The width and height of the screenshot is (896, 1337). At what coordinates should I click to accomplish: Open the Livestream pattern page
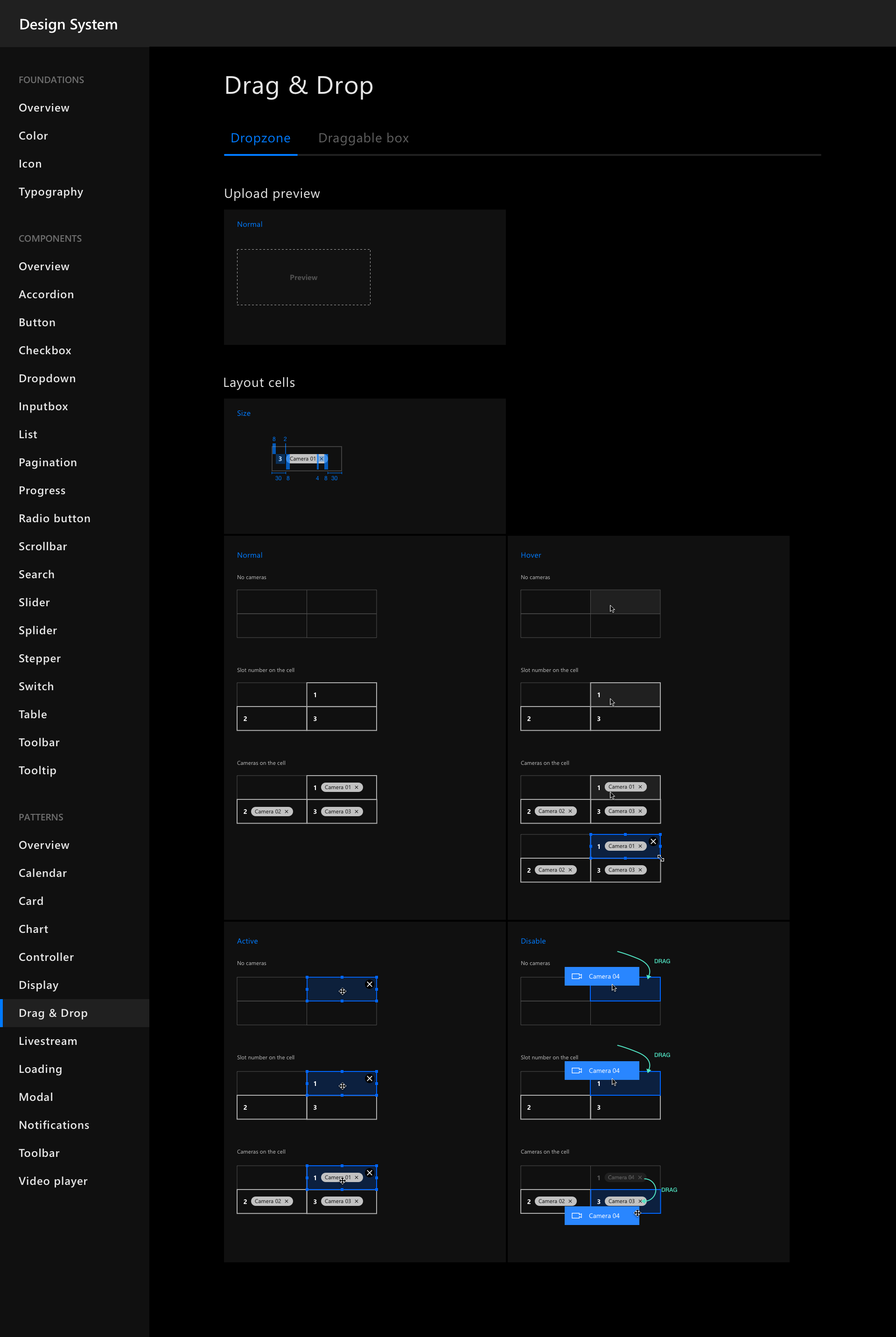tap(48, 1041)
